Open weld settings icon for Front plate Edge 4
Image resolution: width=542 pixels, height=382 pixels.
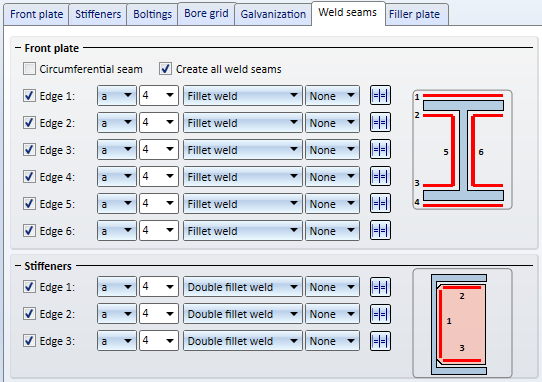[x=380, y=176]
